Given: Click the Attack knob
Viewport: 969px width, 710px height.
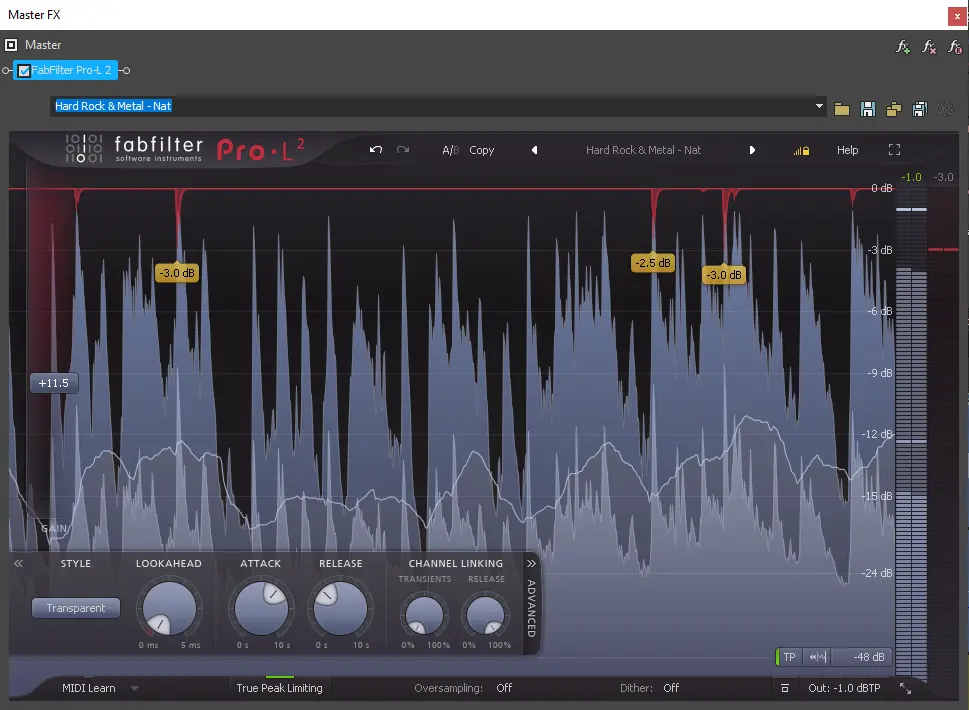Looking at the screenshot, I should [x=261, y=608].
